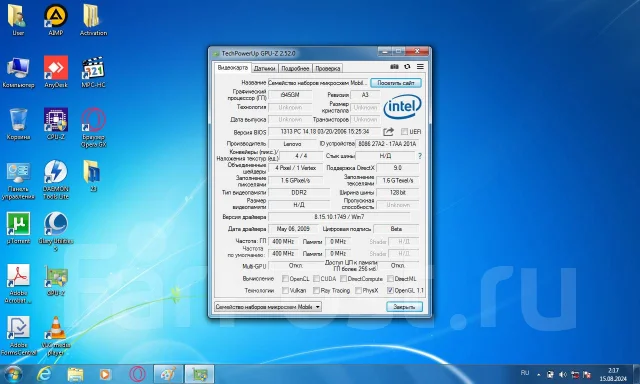This screenshot has width=640, height=384.
Task: Open the User folder on desktop
Action: (18, 20)
